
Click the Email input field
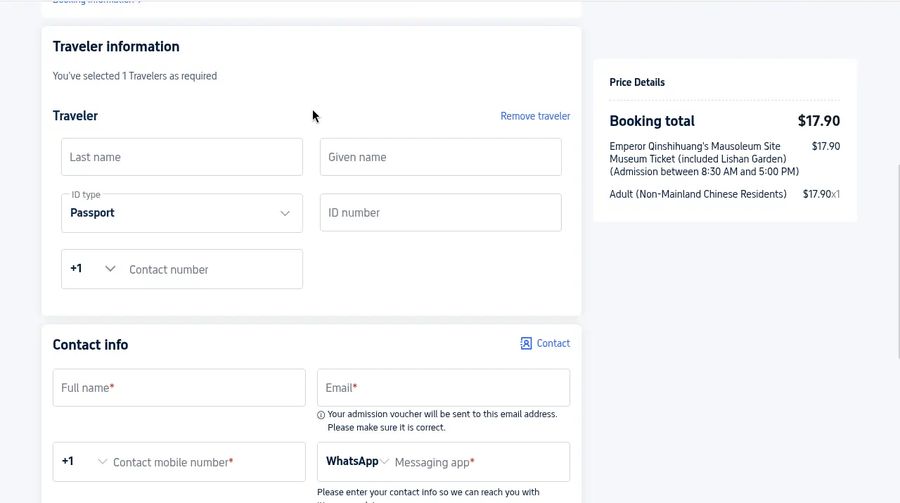pyautogui.click(x=443, y=388)
